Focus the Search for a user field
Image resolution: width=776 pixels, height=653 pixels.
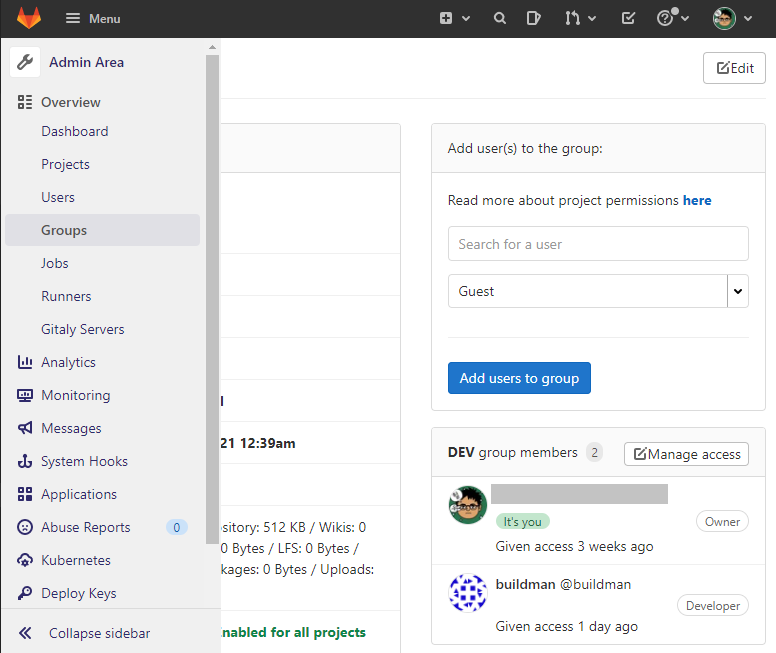[598, 244]
